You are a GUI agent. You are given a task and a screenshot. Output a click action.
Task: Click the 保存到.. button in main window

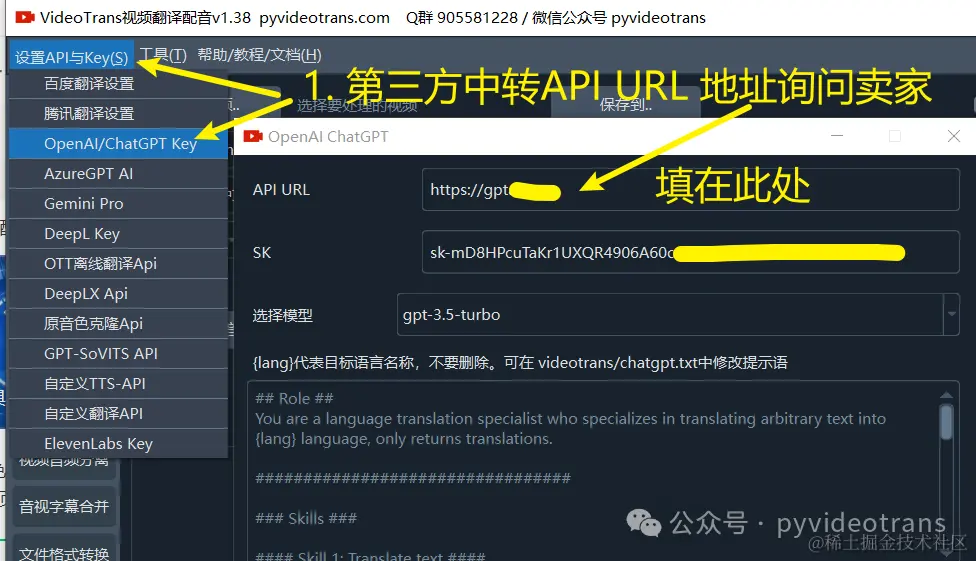tap(626, 105)
